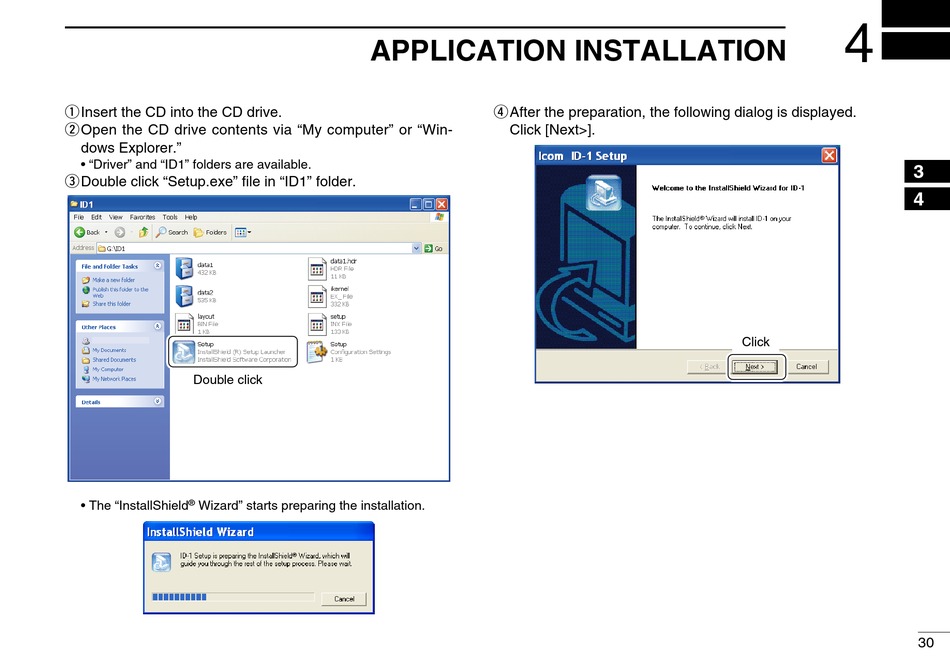Select the Setup Configuration Settings file icon
Viewport: 950px width, 672px height.
[x=317, y=352]
